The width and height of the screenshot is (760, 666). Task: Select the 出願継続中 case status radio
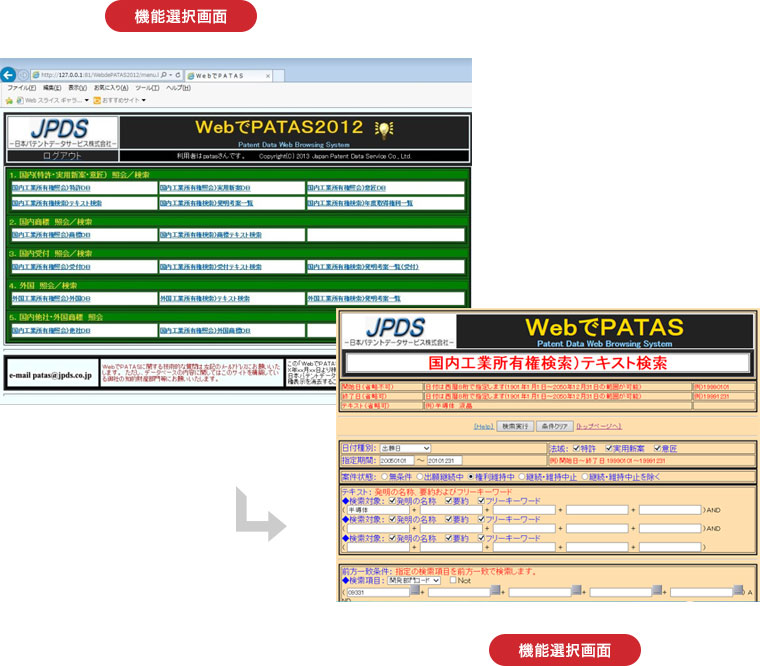coord(420,477)
